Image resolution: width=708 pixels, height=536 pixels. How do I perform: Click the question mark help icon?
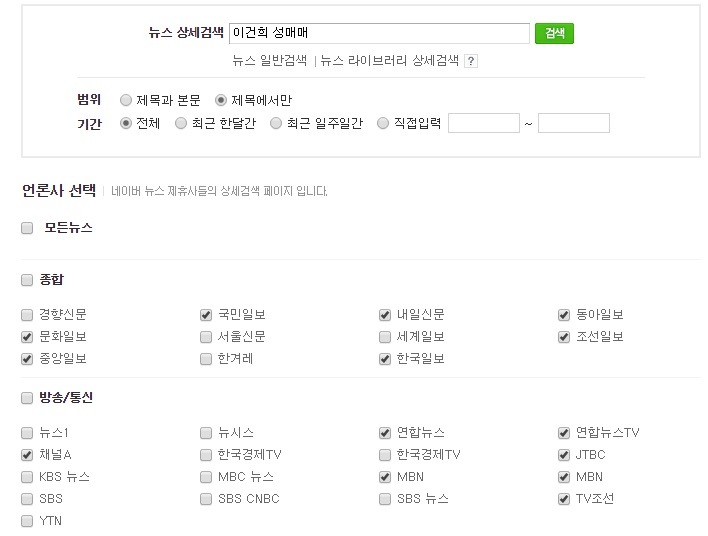pos(471,61)
